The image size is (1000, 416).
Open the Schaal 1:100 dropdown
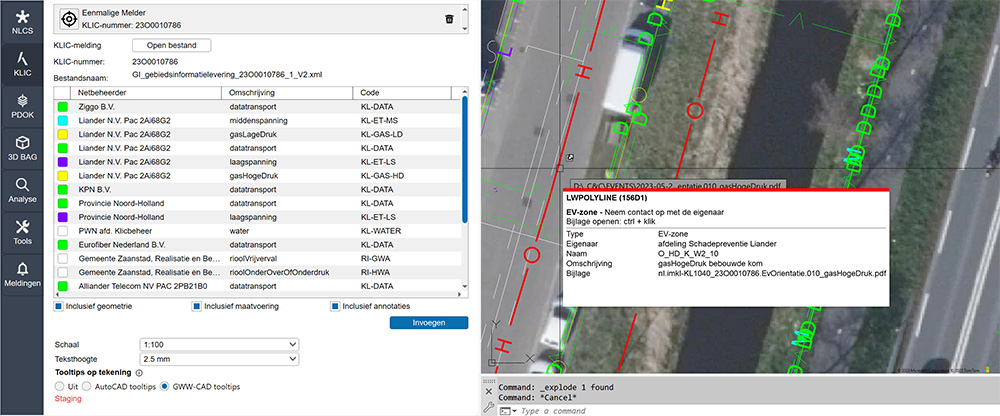[219, 344]
